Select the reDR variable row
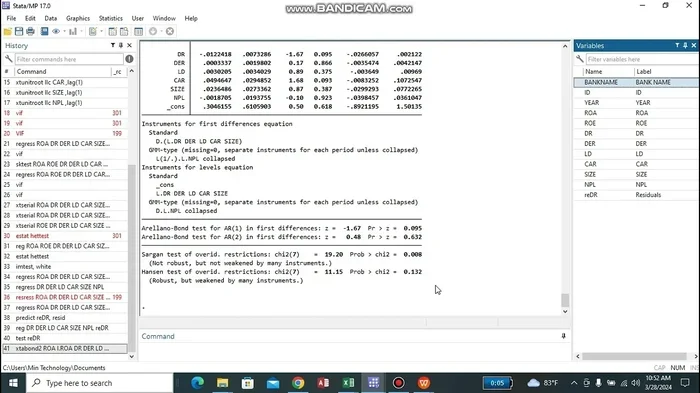The image size is (700, 393). (x=637, y=195)
